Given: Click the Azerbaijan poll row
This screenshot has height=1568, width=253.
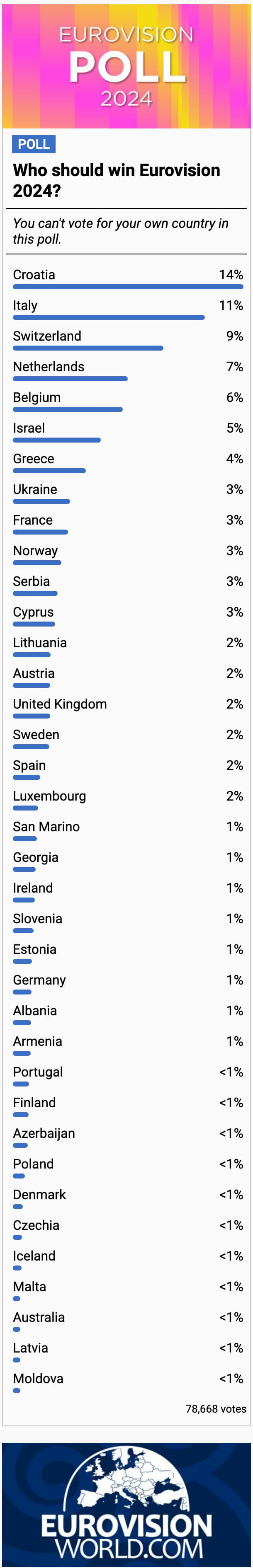Looking at the screenshot, I should (x=44, y=1133).
